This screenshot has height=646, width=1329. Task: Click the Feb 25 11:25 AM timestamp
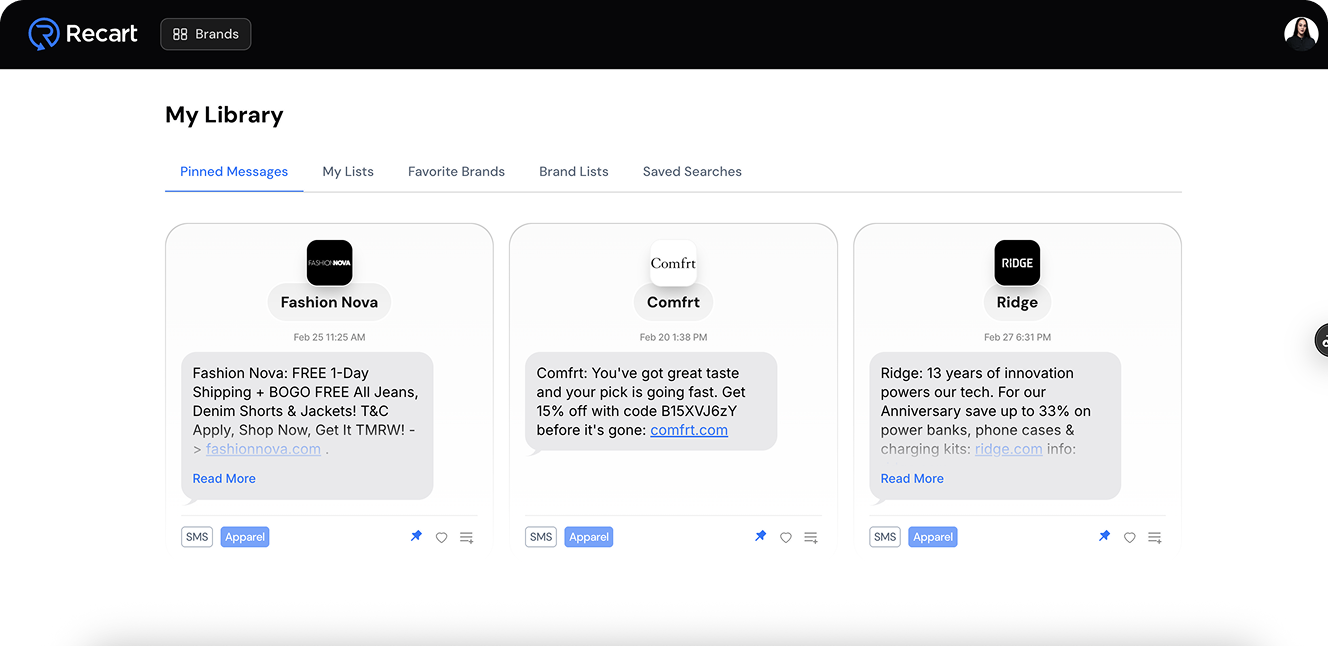(x=329, y=337)
